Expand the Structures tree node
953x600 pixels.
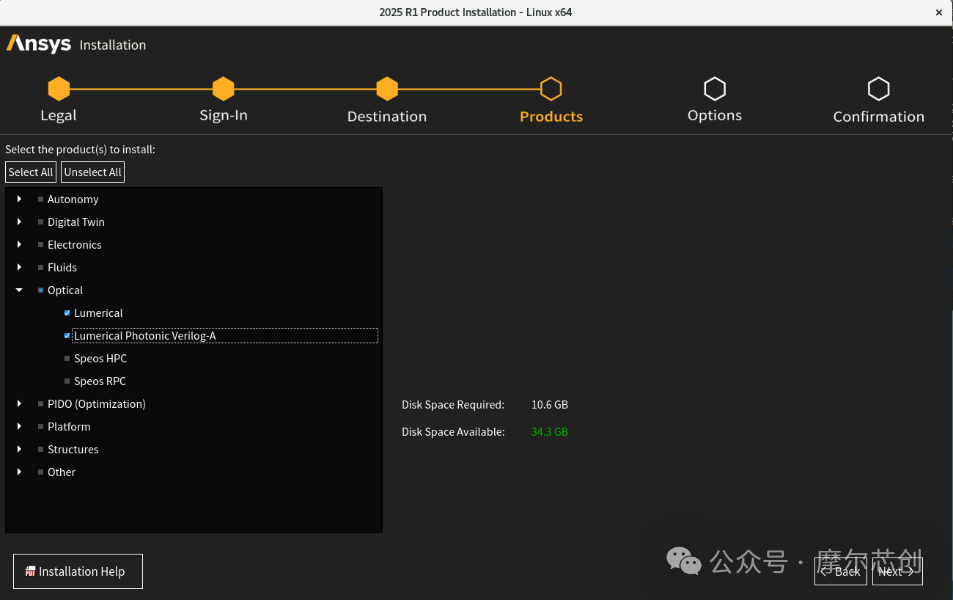tap(19, 449)
